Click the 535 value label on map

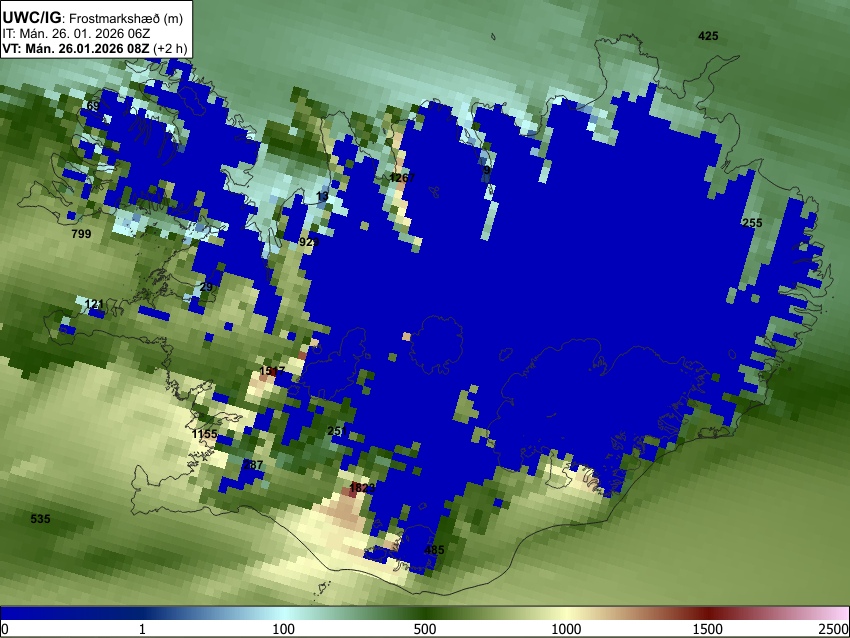[x=40, y=519]
